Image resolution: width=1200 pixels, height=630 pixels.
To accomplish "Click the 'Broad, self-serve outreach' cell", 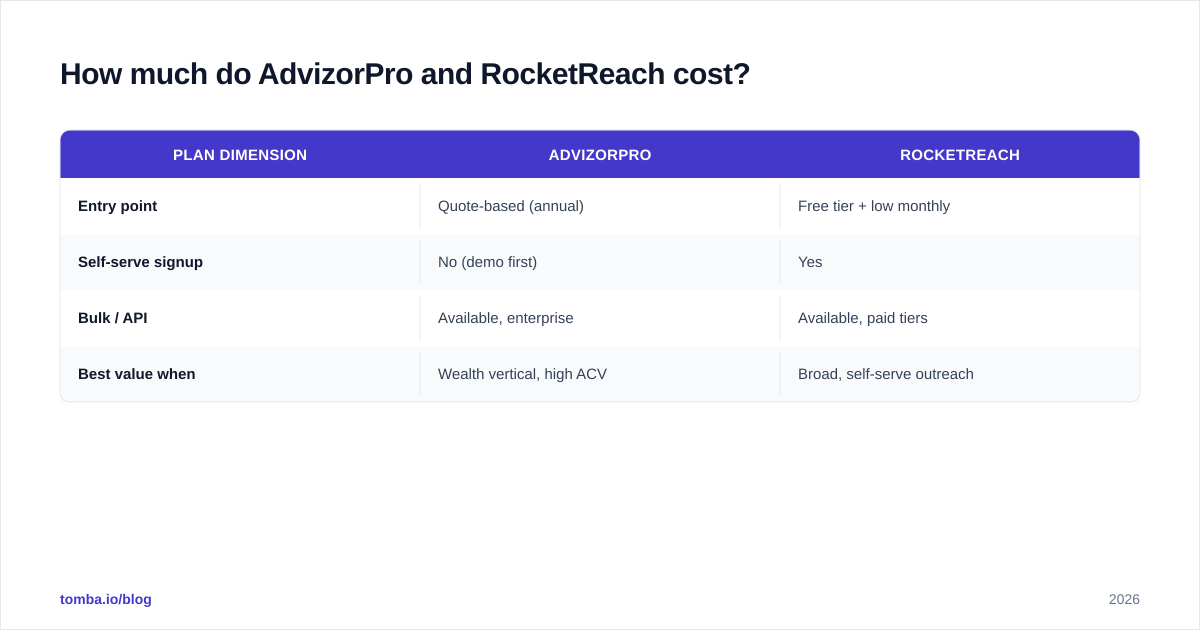I will pyautogui.click(x=960, y=374).
